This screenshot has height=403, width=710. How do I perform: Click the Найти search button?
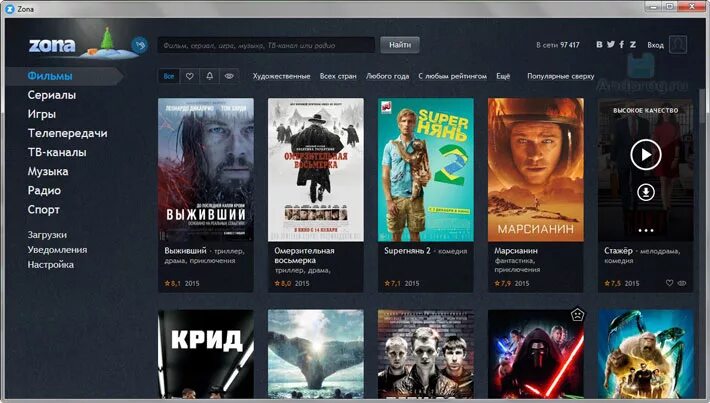tap(400, 45)
